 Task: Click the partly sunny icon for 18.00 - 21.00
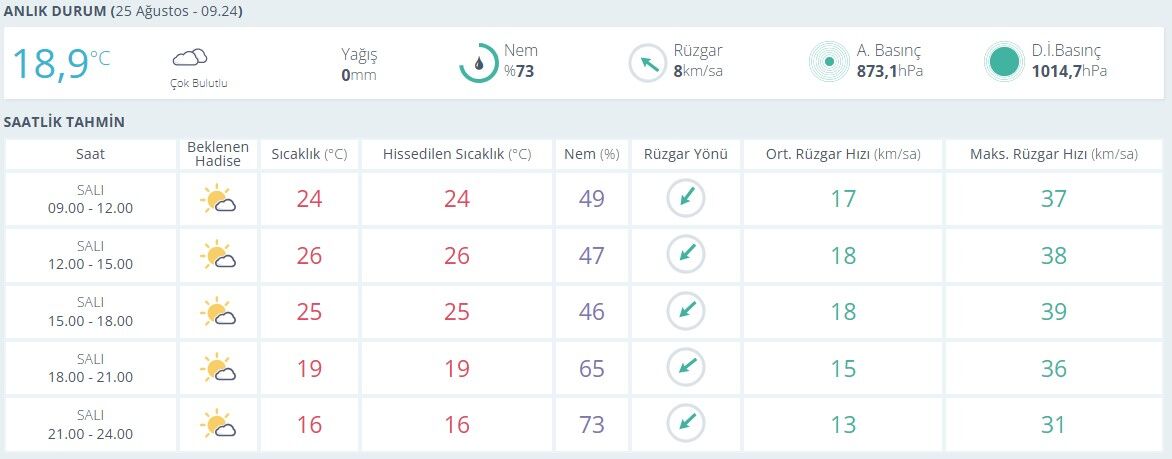pos(218,369)
